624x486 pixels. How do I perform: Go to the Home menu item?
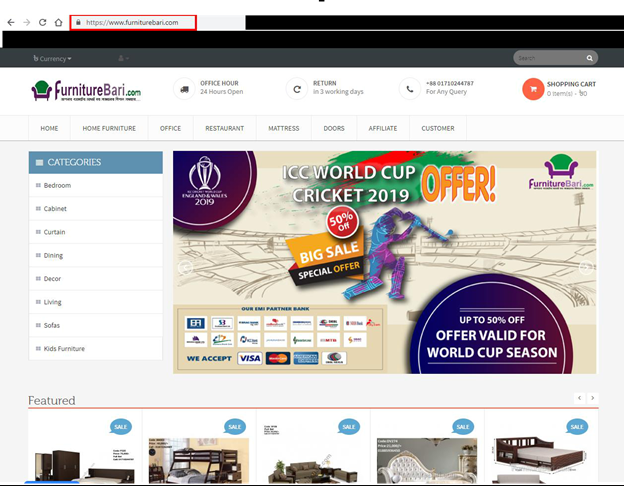49,128
